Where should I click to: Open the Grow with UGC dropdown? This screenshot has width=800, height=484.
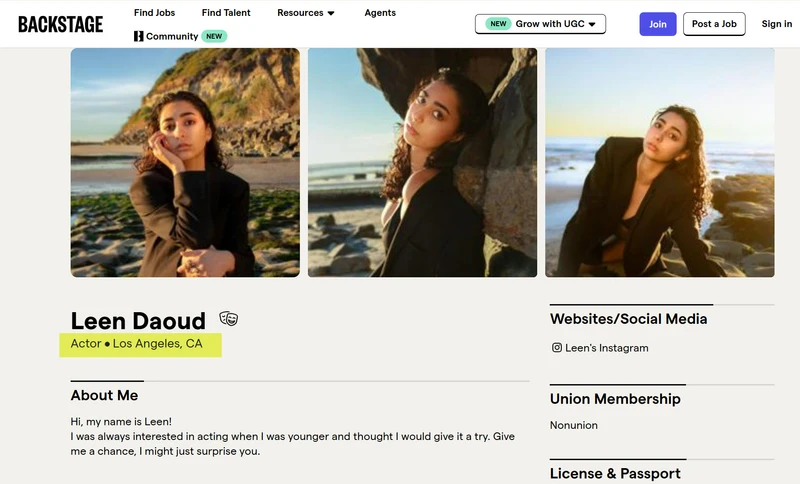540,24
